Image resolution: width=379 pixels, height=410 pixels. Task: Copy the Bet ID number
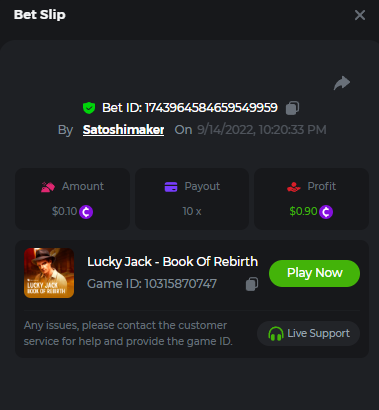(292, 108)
